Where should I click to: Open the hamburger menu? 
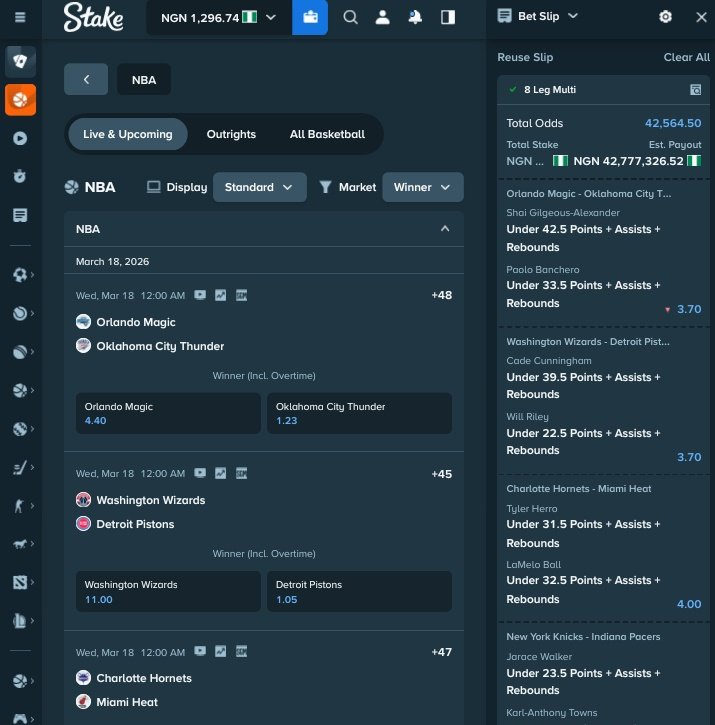point(20,18)
